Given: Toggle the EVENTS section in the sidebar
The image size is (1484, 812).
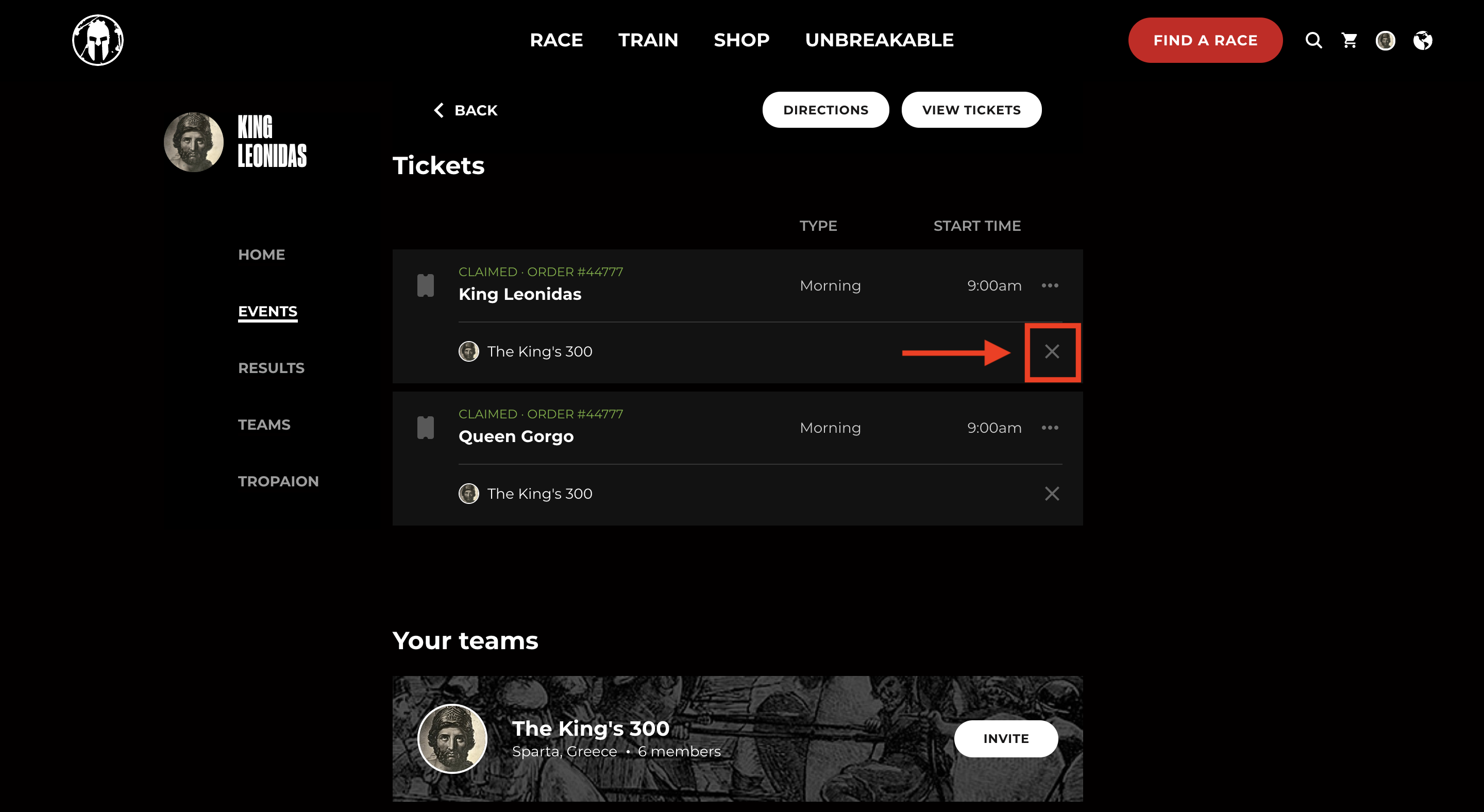Looking at the screenshot, I should click(x=267, y=311).
